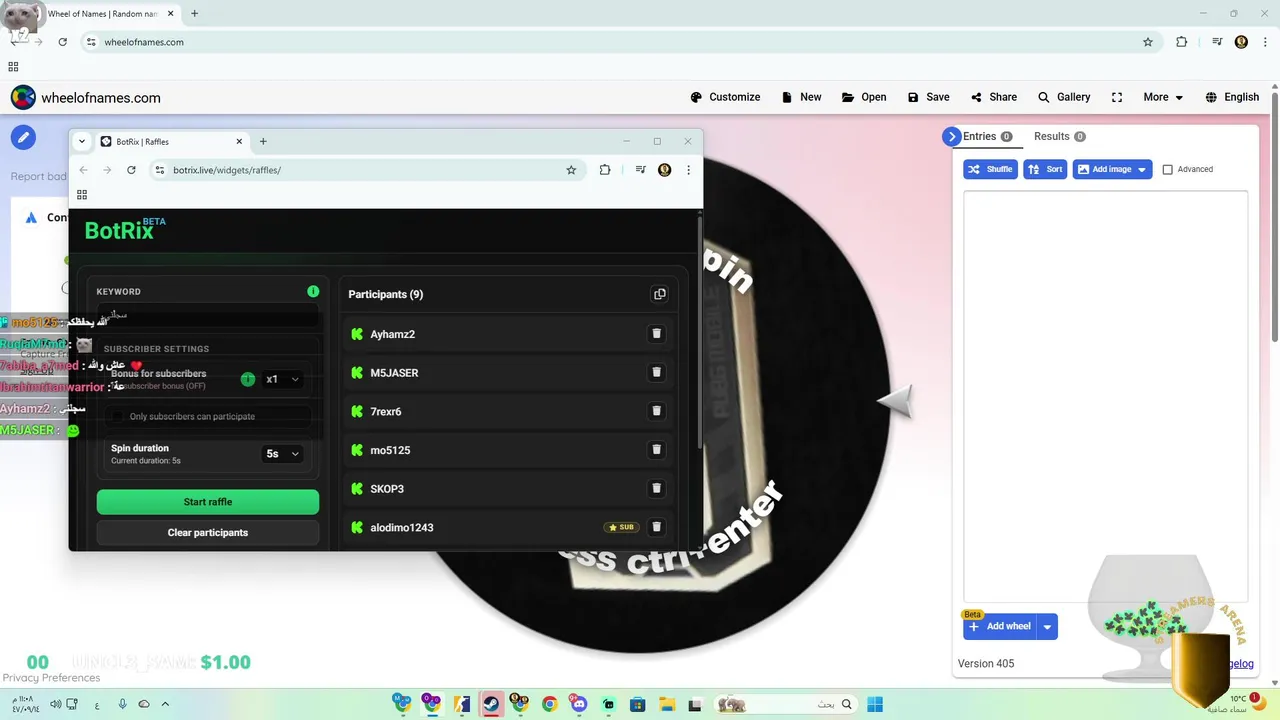This screenshot has height=720, width=1280.
Task: Delete participant Ayhamz2
Action: tap(656, 334)
